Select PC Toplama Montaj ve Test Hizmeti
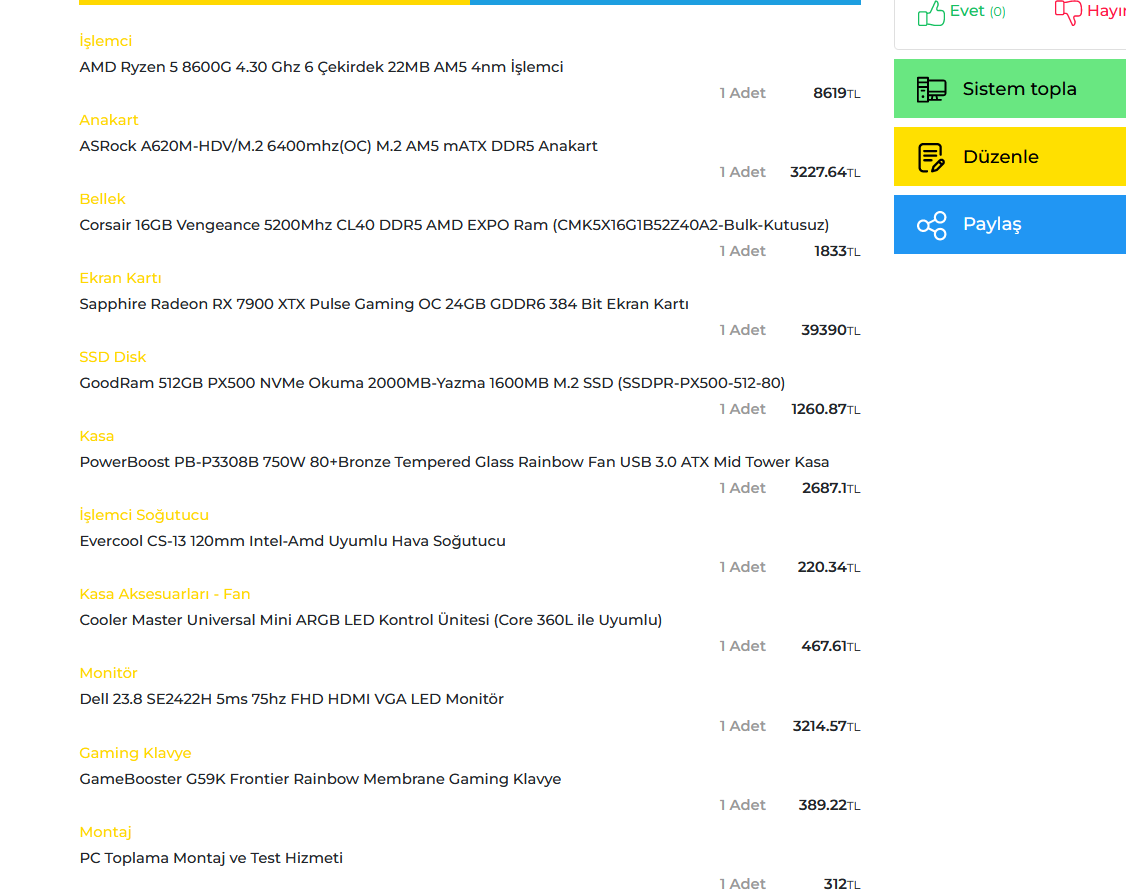 211,858
